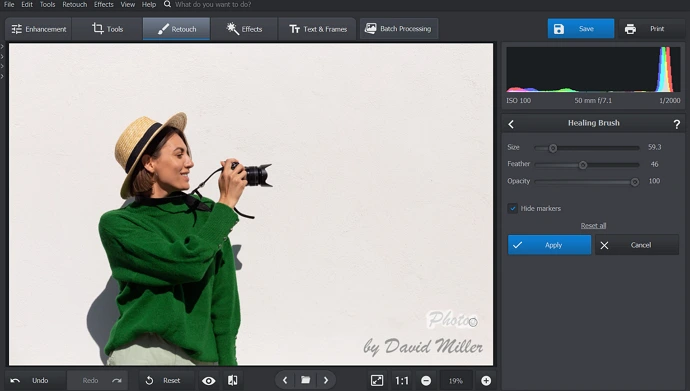Click the 'What do you want to do?' search field
This screenshot has width=690, height=391.
coord(213,4)
